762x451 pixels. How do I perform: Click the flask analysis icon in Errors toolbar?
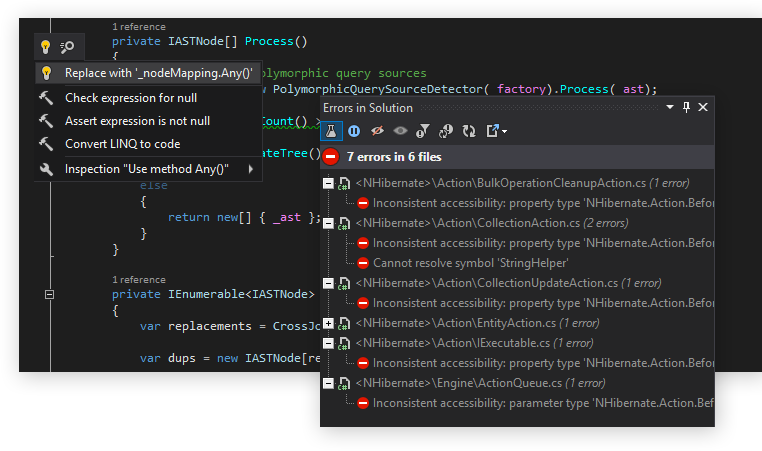pos(332,130)
